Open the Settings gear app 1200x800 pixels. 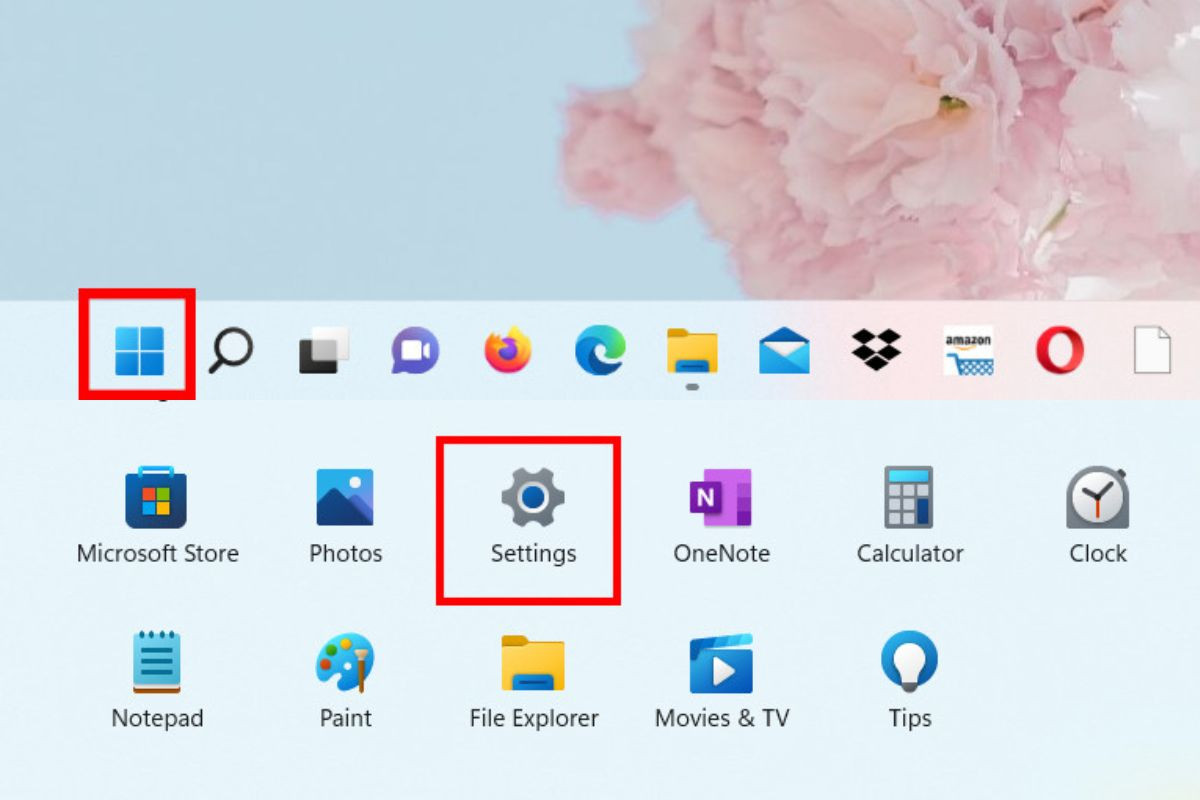533,516
